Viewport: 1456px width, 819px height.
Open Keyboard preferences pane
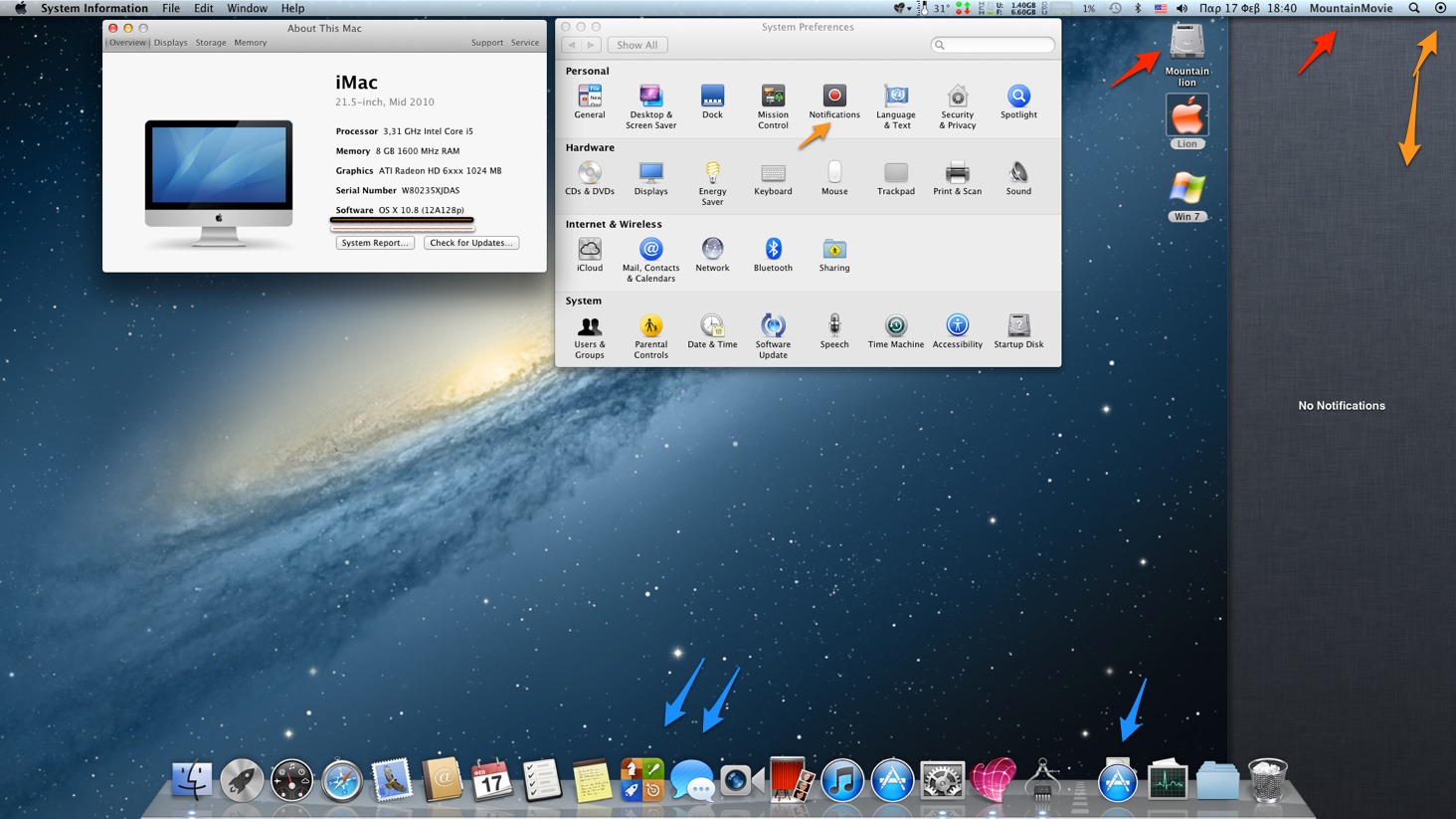pos(773,178)
